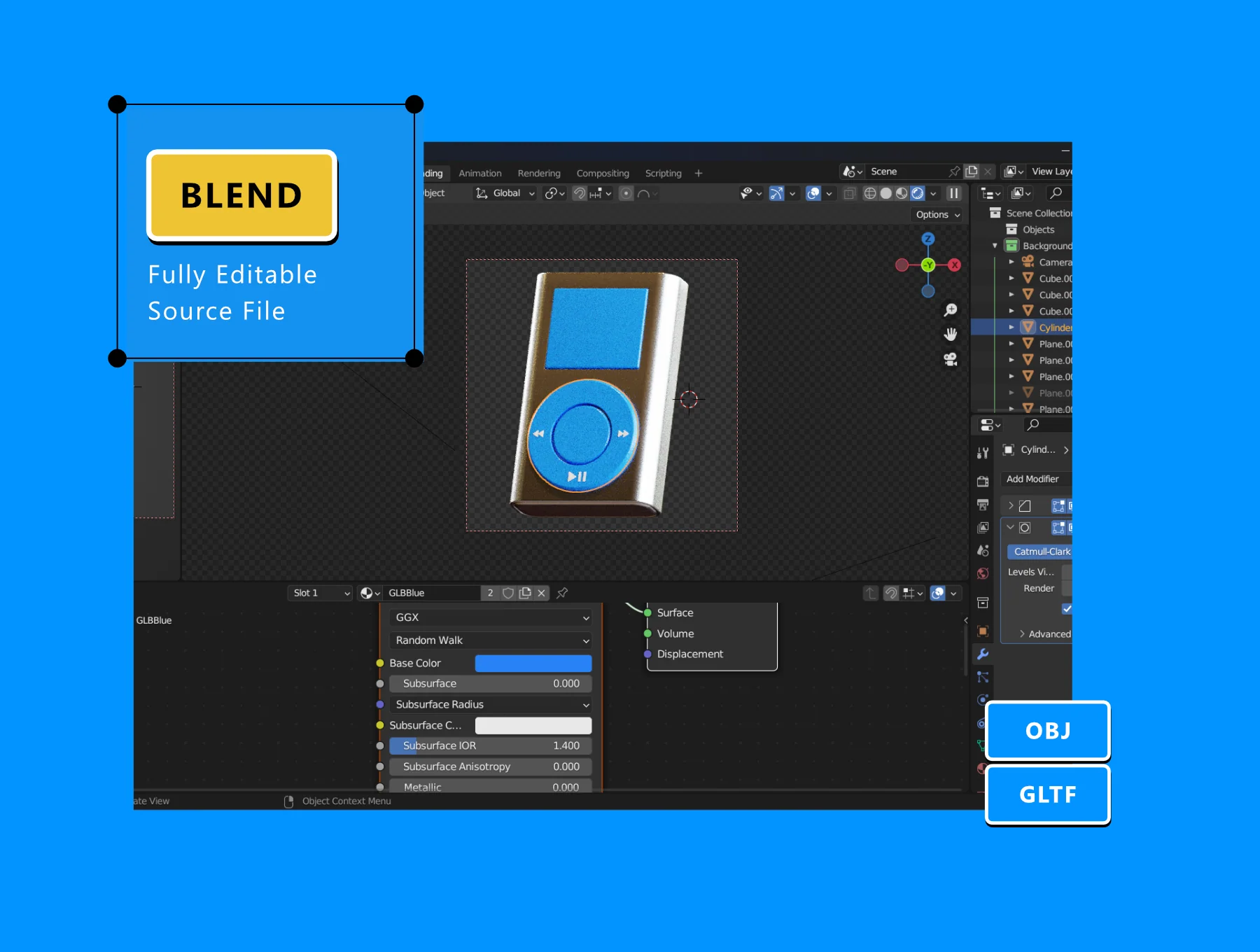The height and width of the screenshot is (952, 1260).
Task: Toggle edit mode display on collapsed first modifier
Action: (1058, 505)
